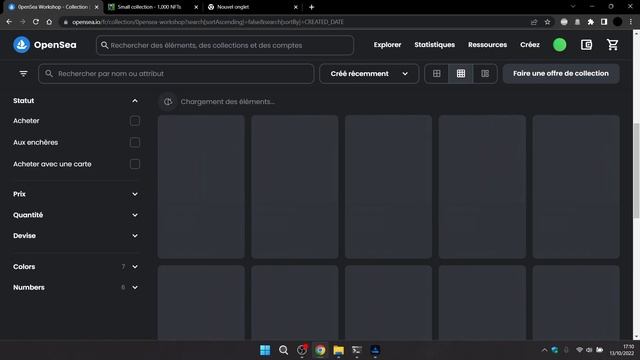Close the Nouvel onglet tab

(296, 7)
